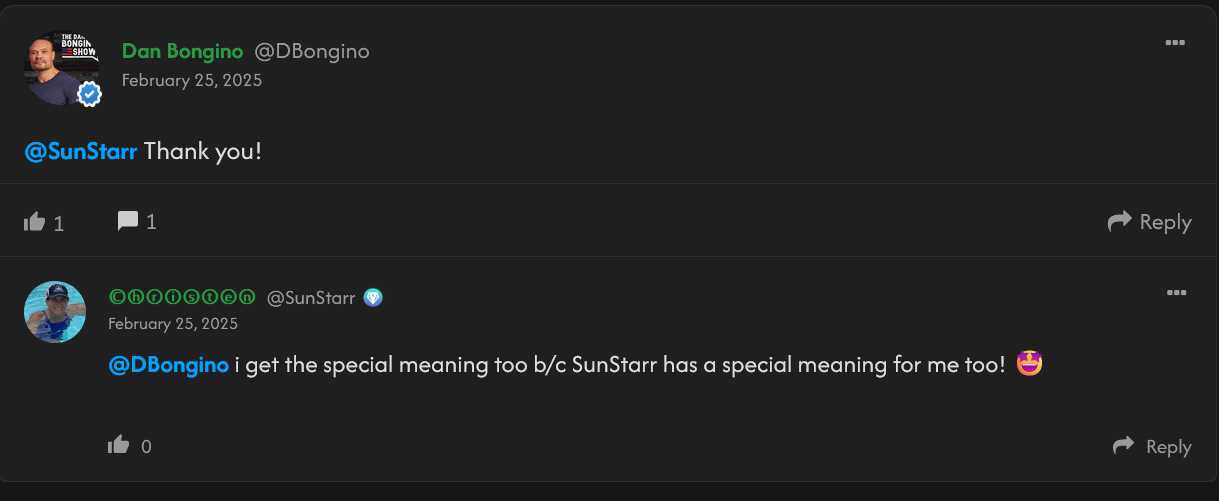The image size is (1219, 501).
Task: Open the February 25, 2025 timestamp under Dan Bongino
Action: click(192, 80)
